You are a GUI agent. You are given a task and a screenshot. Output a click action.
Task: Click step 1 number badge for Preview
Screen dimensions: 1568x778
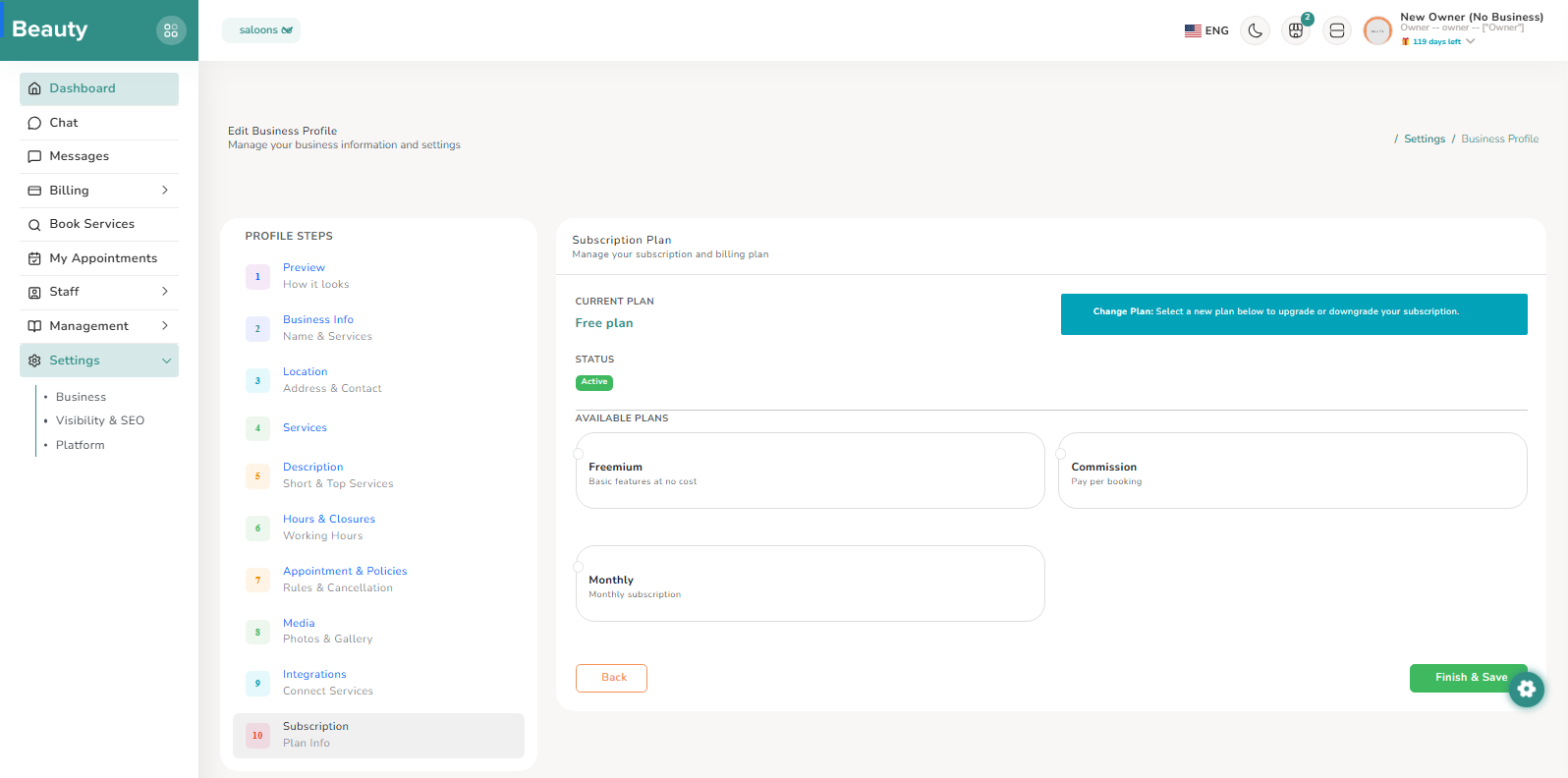(257, 277)
